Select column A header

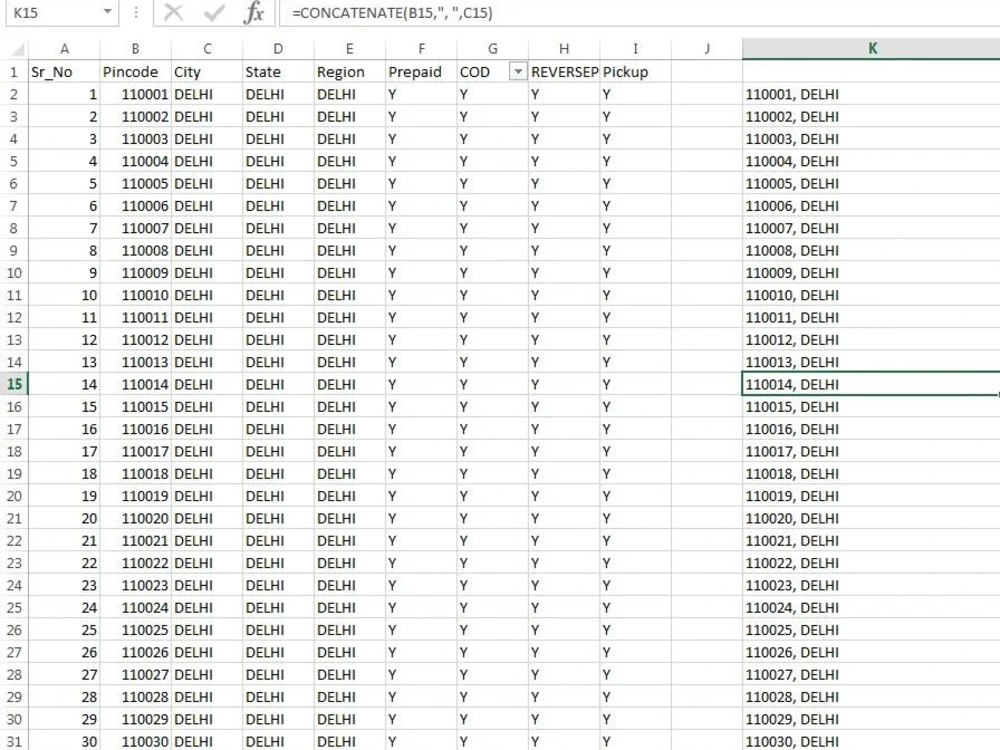click(x=65, y=48)
